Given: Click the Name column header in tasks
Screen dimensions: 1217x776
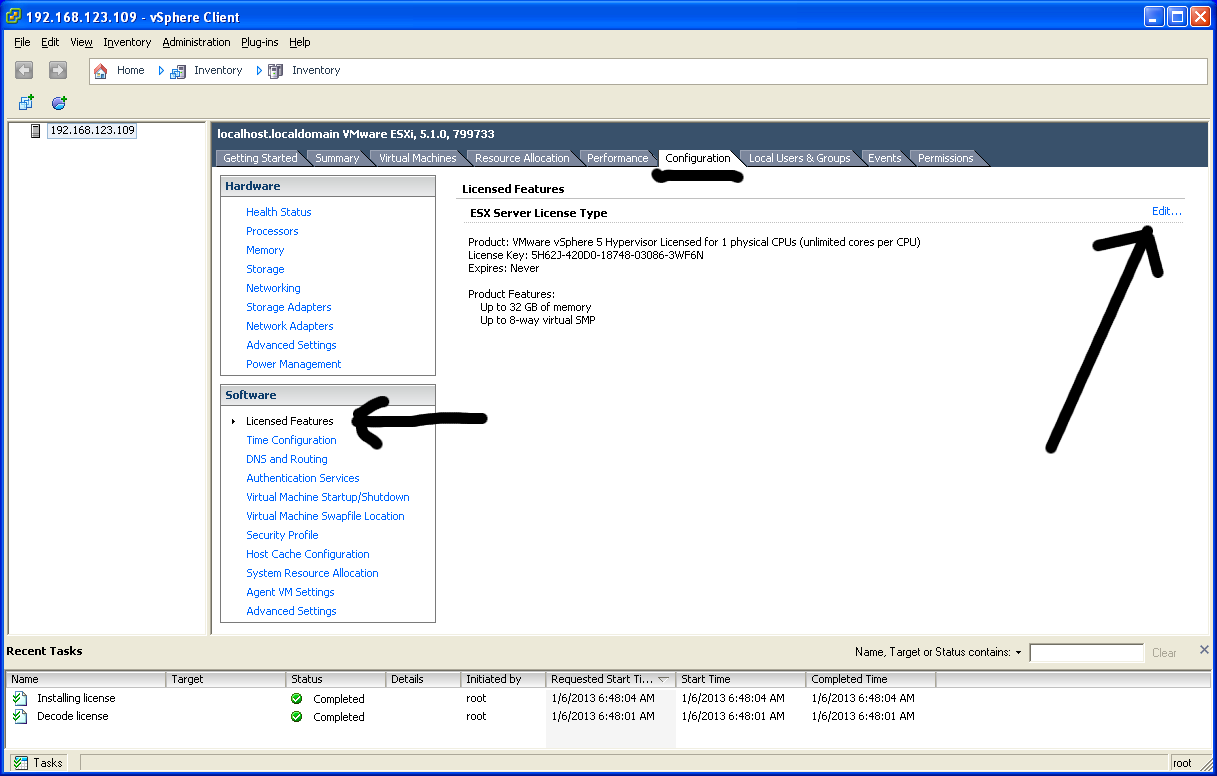Looking at the screenshot, I should pyautogui.click(x=86, y=679).
